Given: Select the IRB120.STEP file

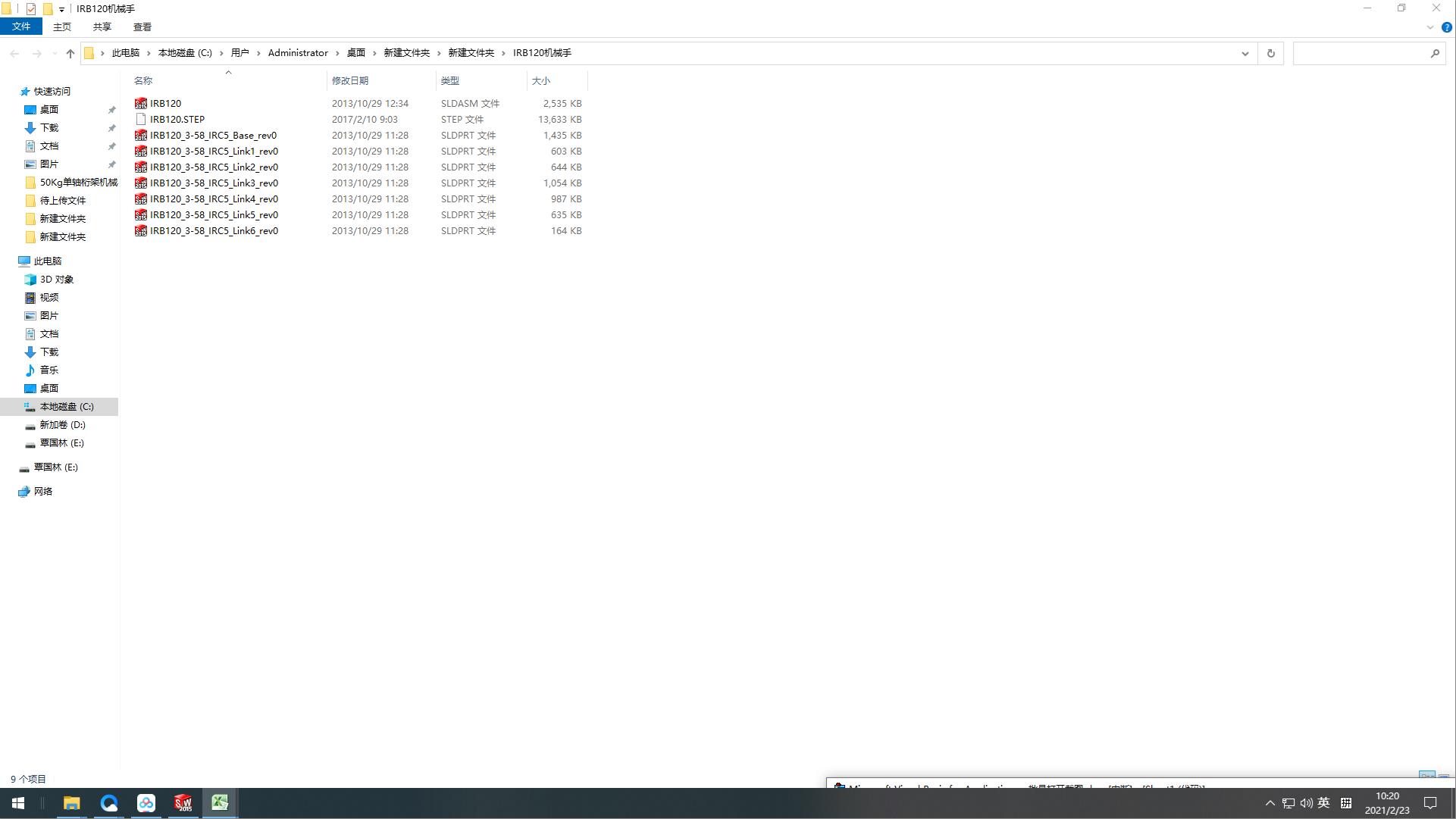Looking at the screenshot, I should tap(177, 120).
